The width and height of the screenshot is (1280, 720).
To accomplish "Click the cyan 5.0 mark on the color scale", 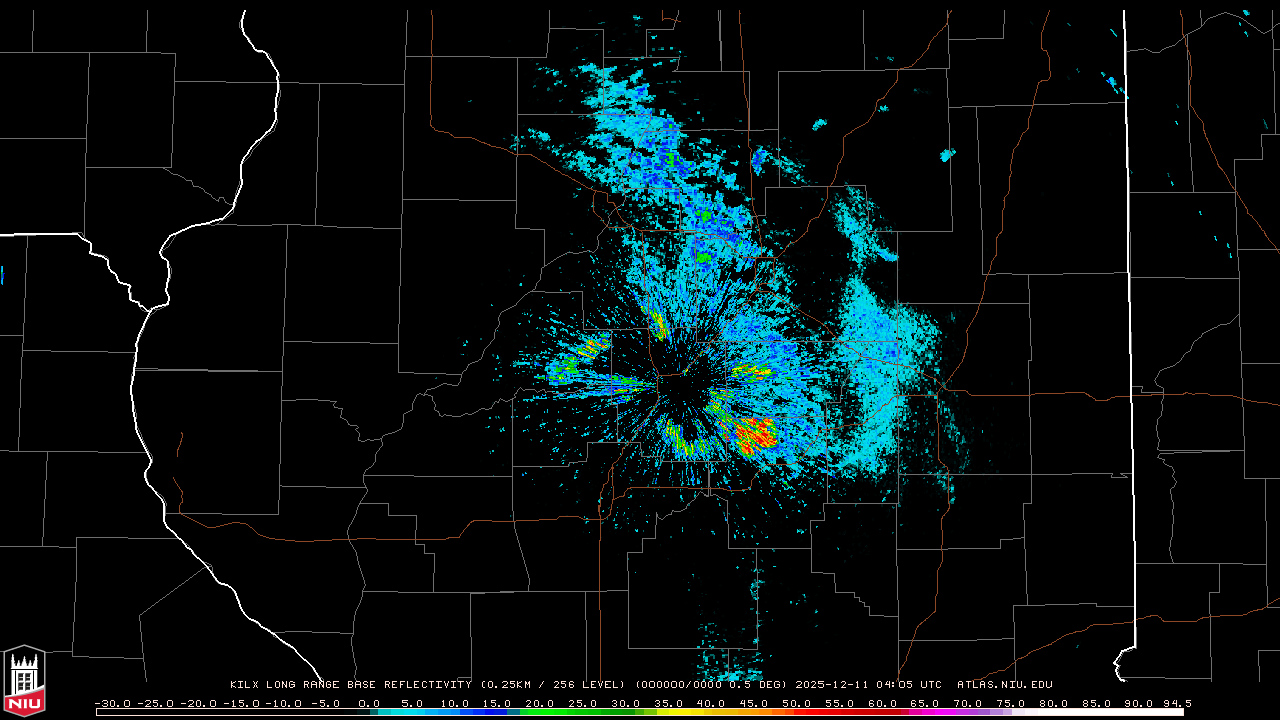I will 412,704.
